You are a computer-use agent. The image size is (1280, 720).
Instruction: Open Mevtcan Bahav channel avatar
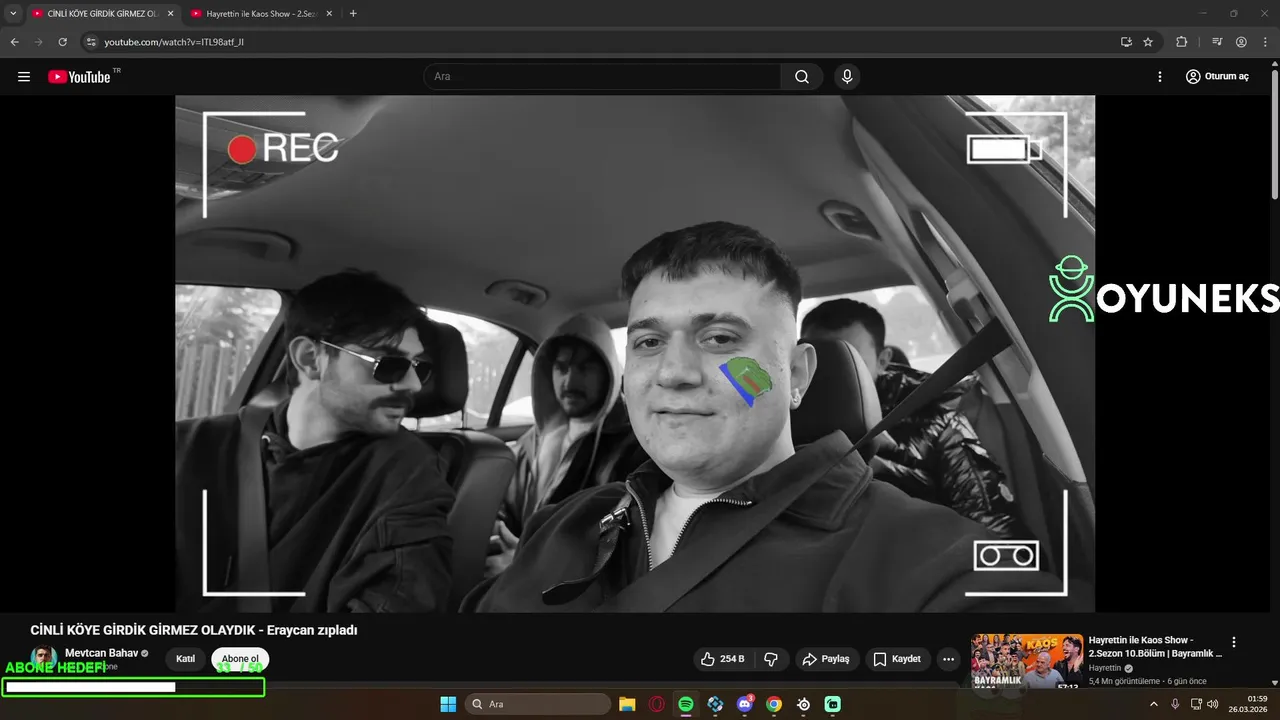click(44, 659)
